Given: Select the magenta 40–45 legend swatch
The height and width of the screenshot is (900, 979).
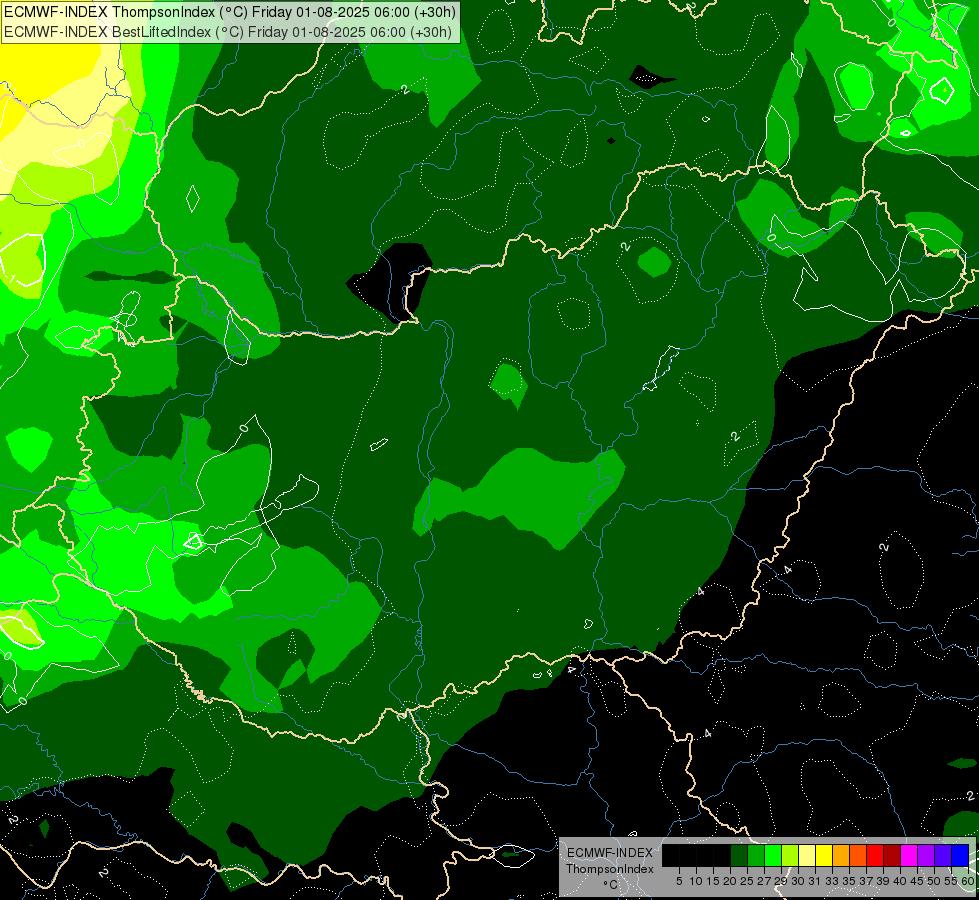Looking at the screenshot, I should click(909, 855).
